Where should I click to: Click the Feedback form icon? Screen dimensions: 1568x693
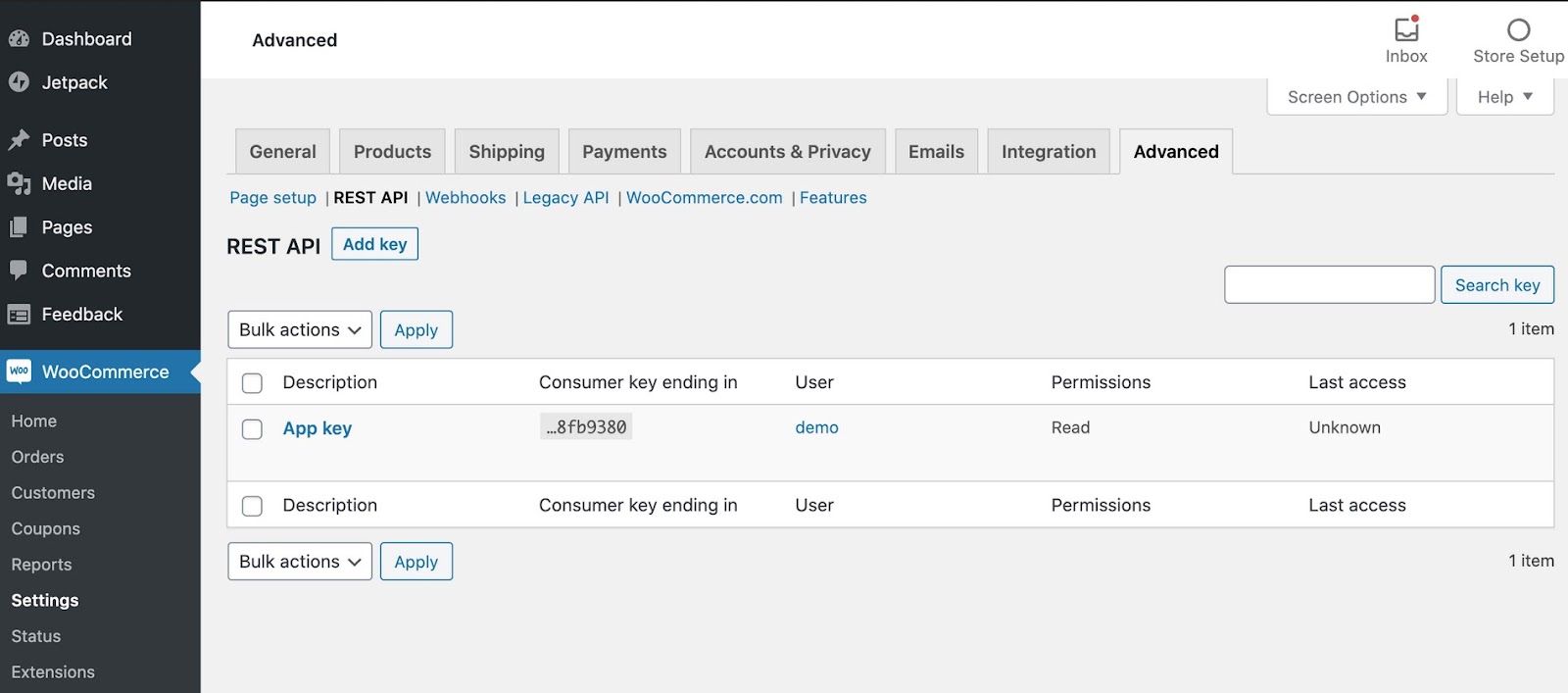click(x=19, y=314)
